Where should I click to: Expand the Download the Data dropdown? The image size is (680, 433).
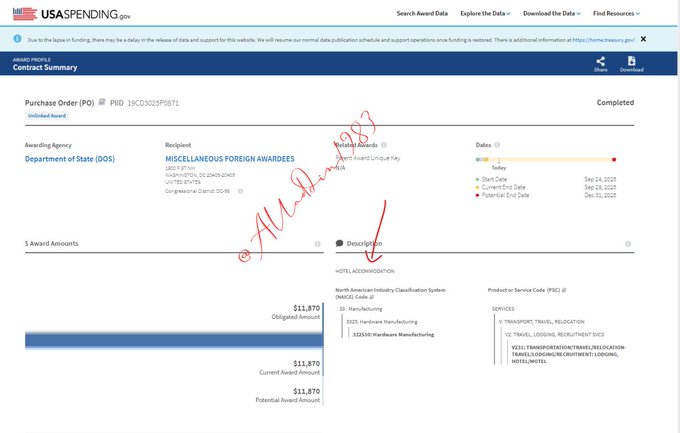coord(552,13)
